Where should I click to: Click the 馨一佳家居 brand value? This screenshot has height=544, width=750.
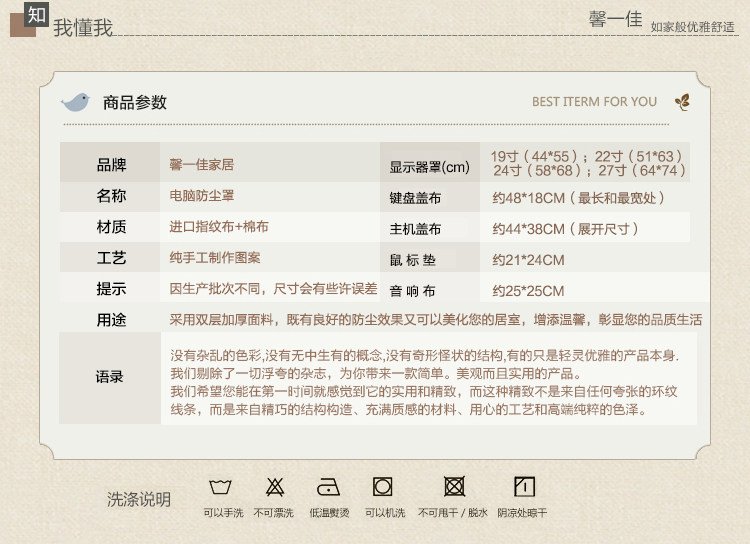click(202, 164)
